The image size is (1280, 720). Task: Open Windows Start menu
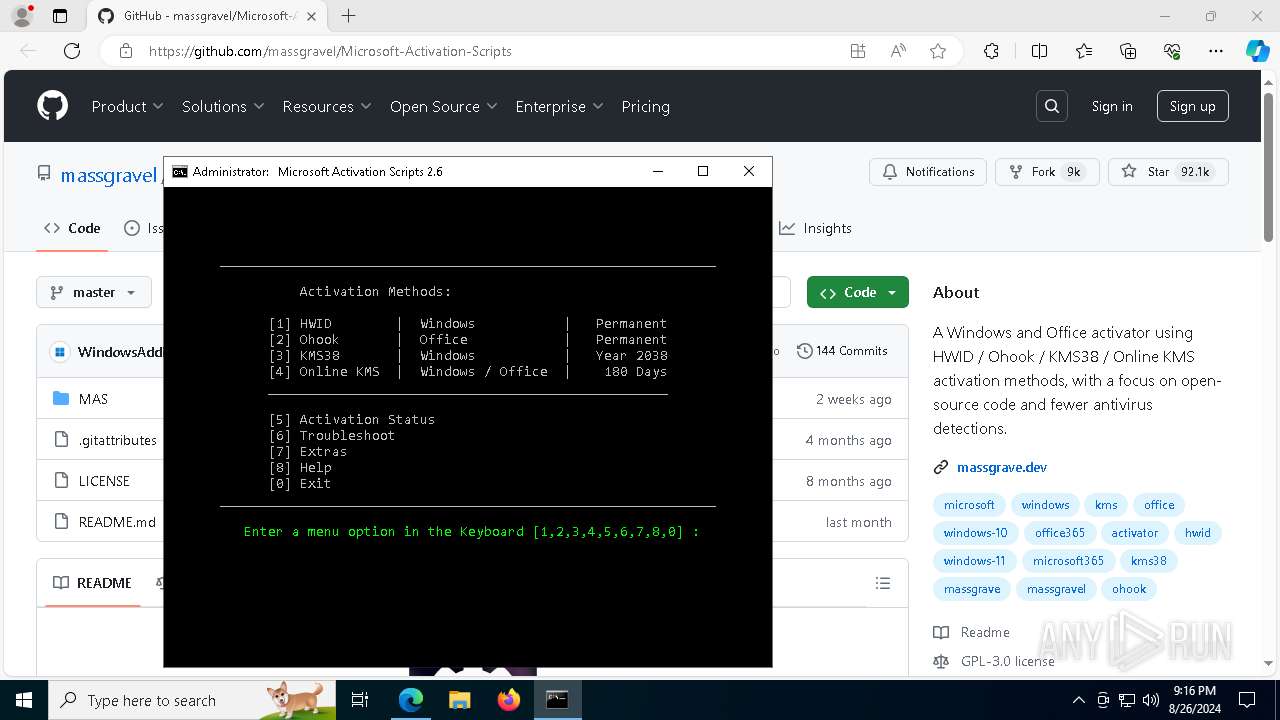pyautogui.click(x=23, y=700)
